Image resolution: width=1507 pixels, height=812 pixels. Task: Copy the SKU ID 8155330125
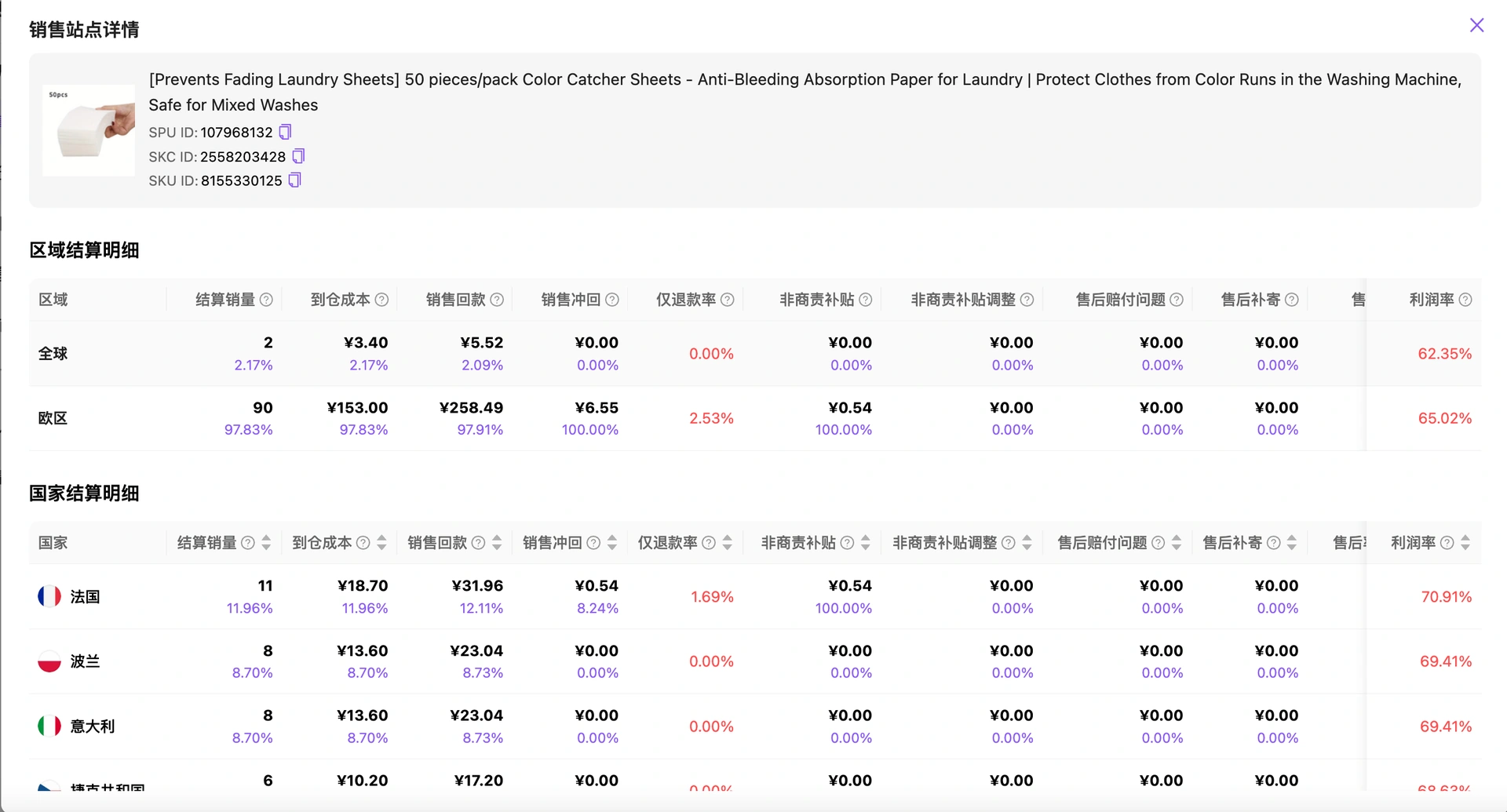pos(294,180)
